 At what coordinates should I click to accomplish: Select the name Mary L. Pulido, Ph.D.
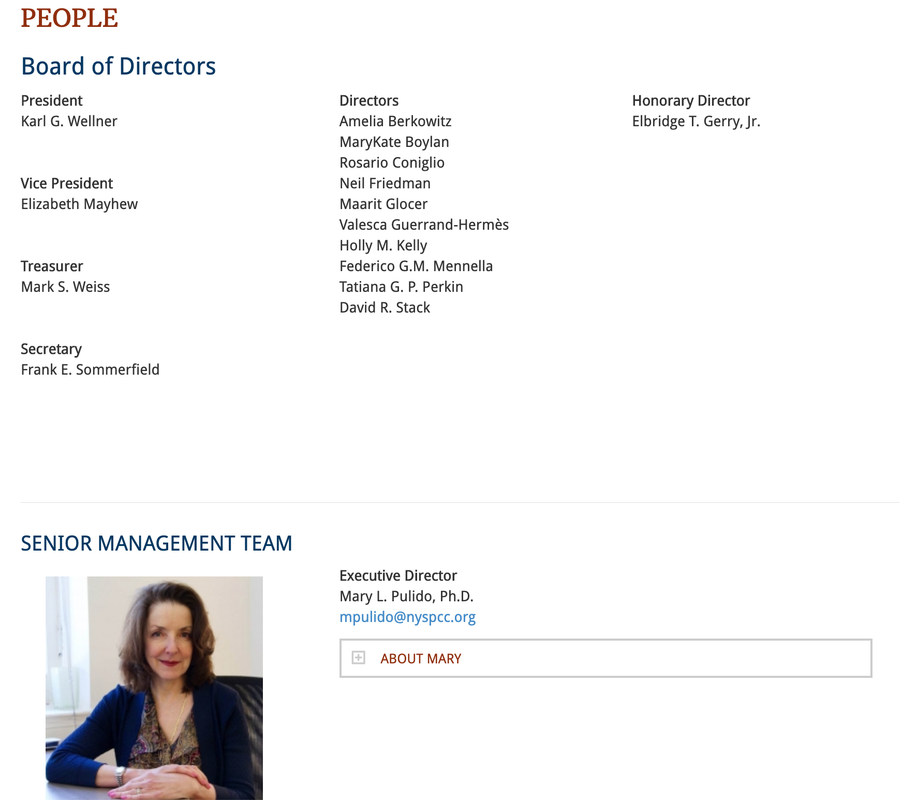point(406,597)
